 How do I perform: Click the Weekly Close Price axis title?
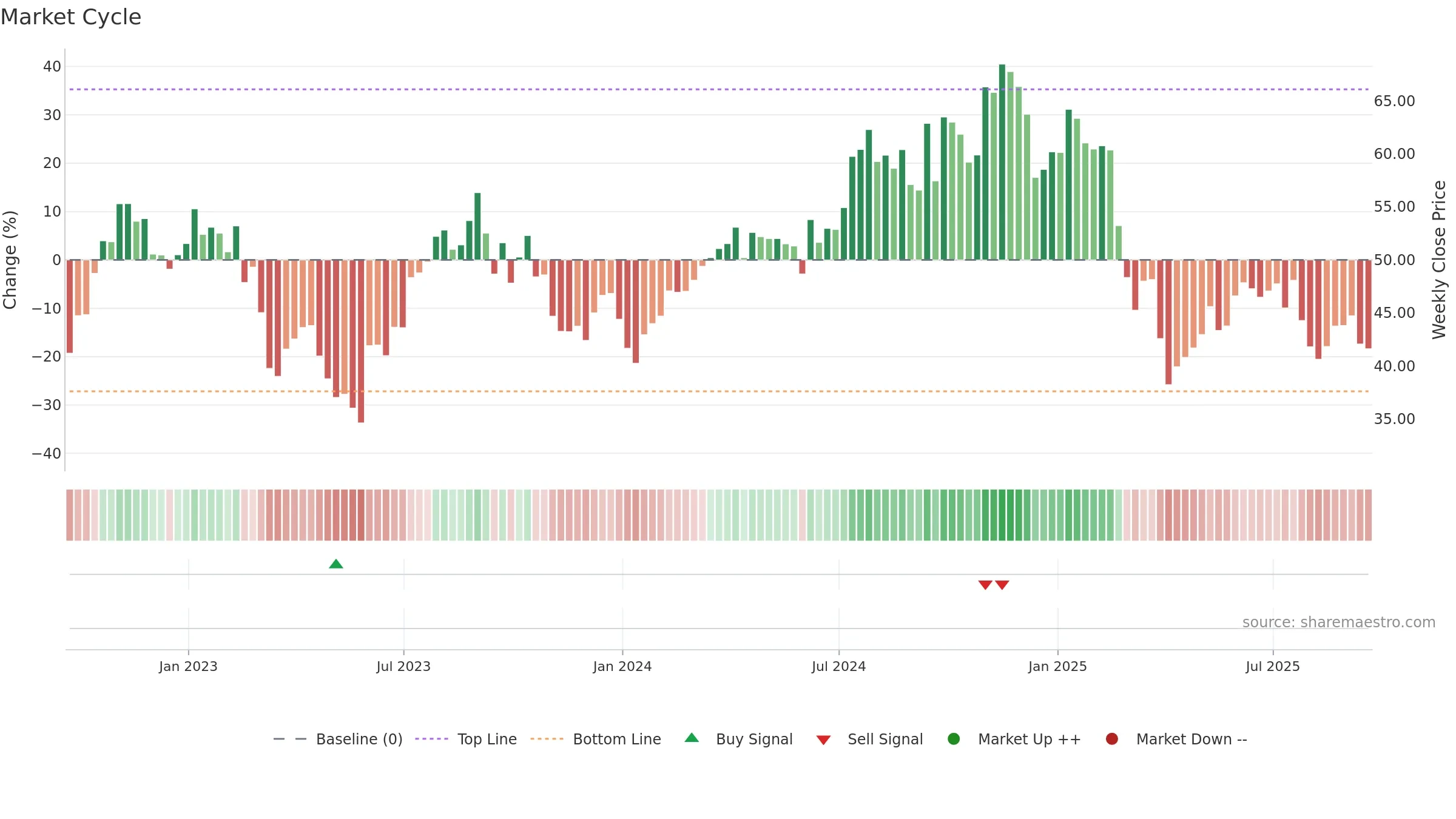click(x=1439, y=260)
